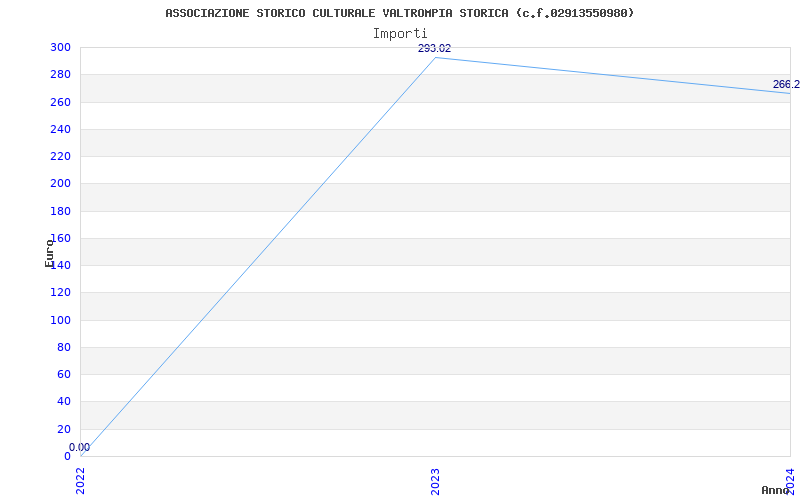Click the 80 y-axis tick label
Image resolution: width=800 pixels, height=500 pixels.
64,347
